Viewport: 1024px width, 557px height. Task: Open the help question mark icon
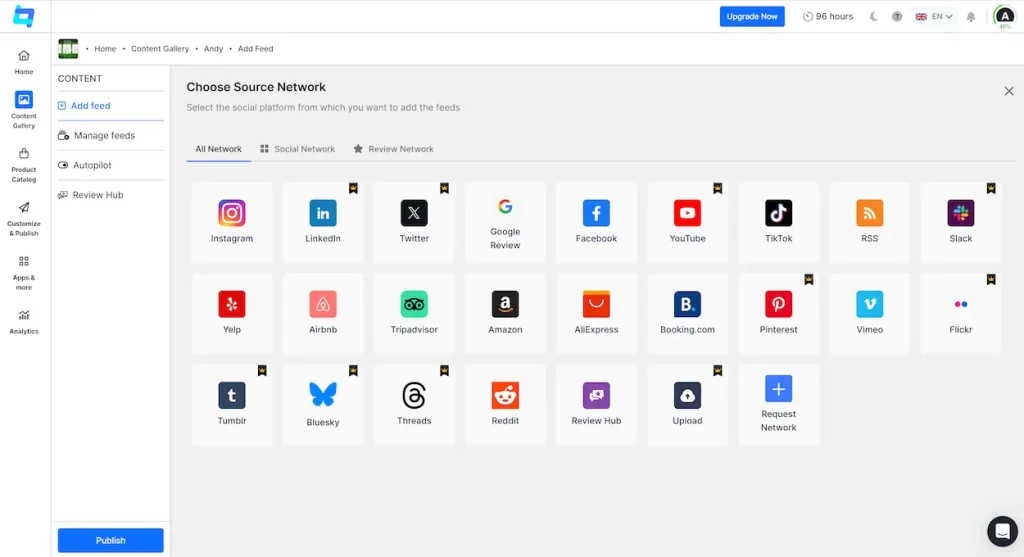pos(897,16)
